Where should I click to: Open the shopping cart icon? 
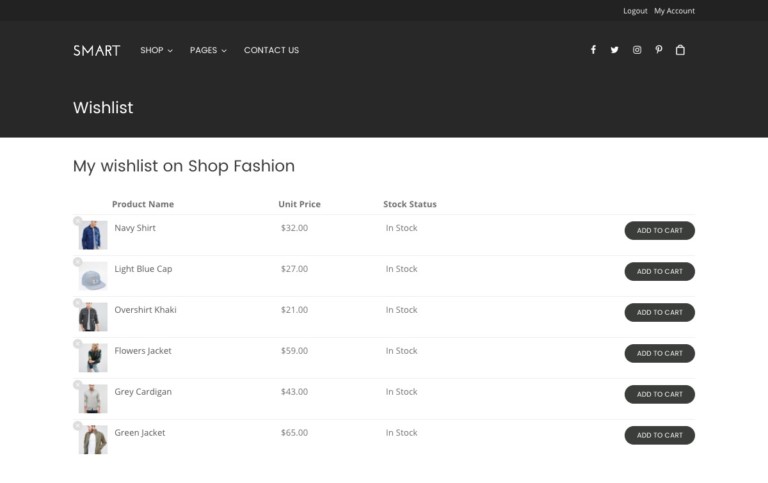pyautogui.click(x=680, y=50)
